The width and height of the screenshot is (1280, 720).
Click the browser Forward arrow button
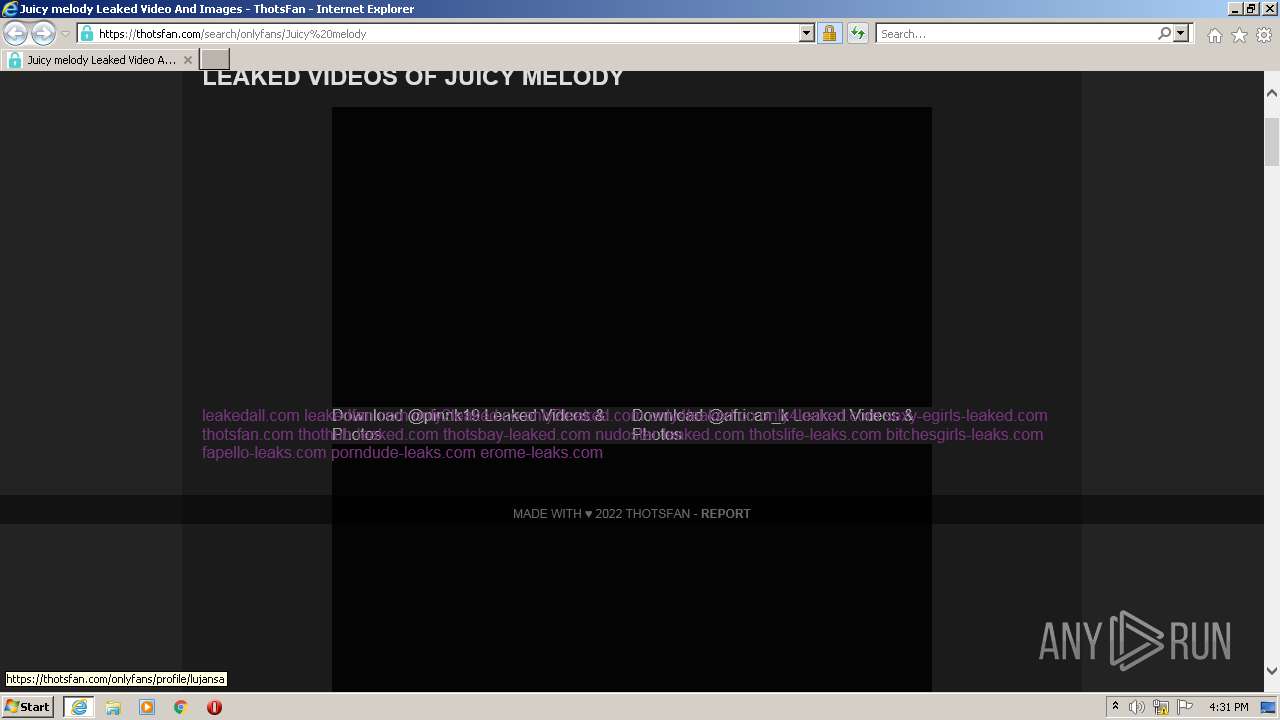[43, 33]
